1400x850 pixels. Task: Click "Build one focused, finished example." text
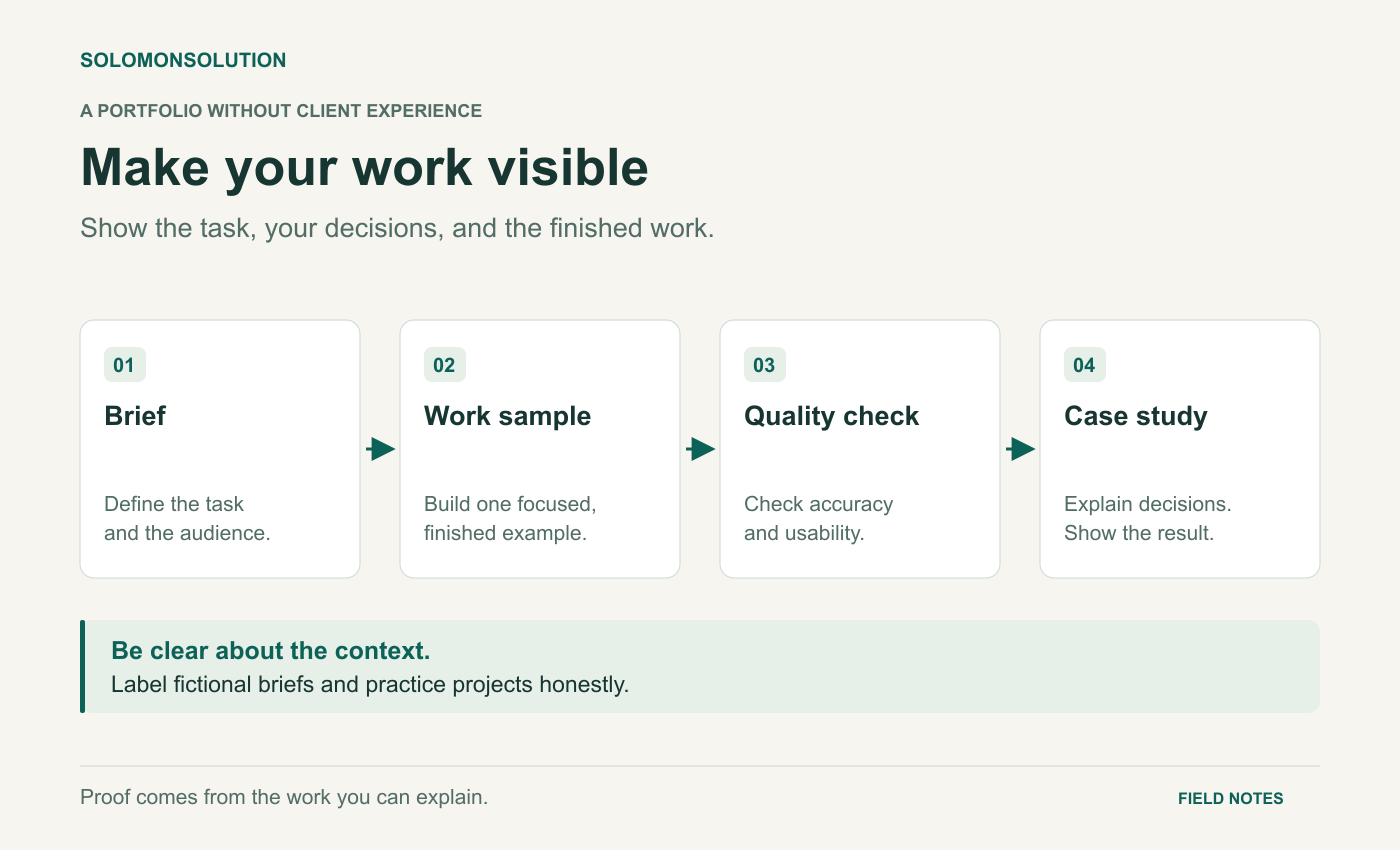point(510,519)
